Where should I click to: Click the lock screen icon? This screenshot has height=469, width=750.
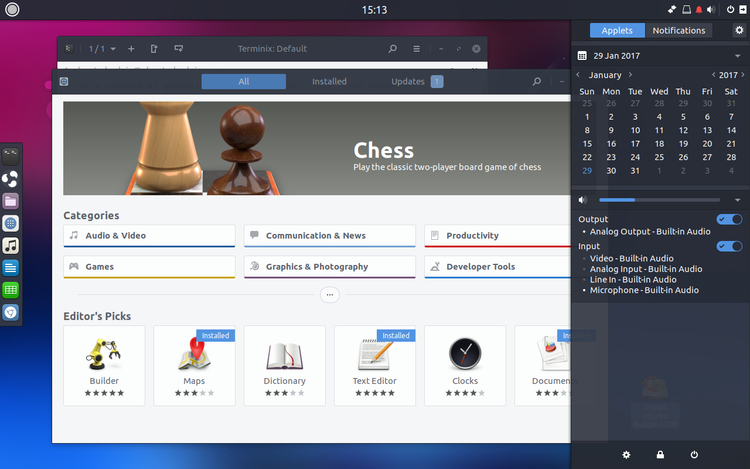(x=660, y=455)
